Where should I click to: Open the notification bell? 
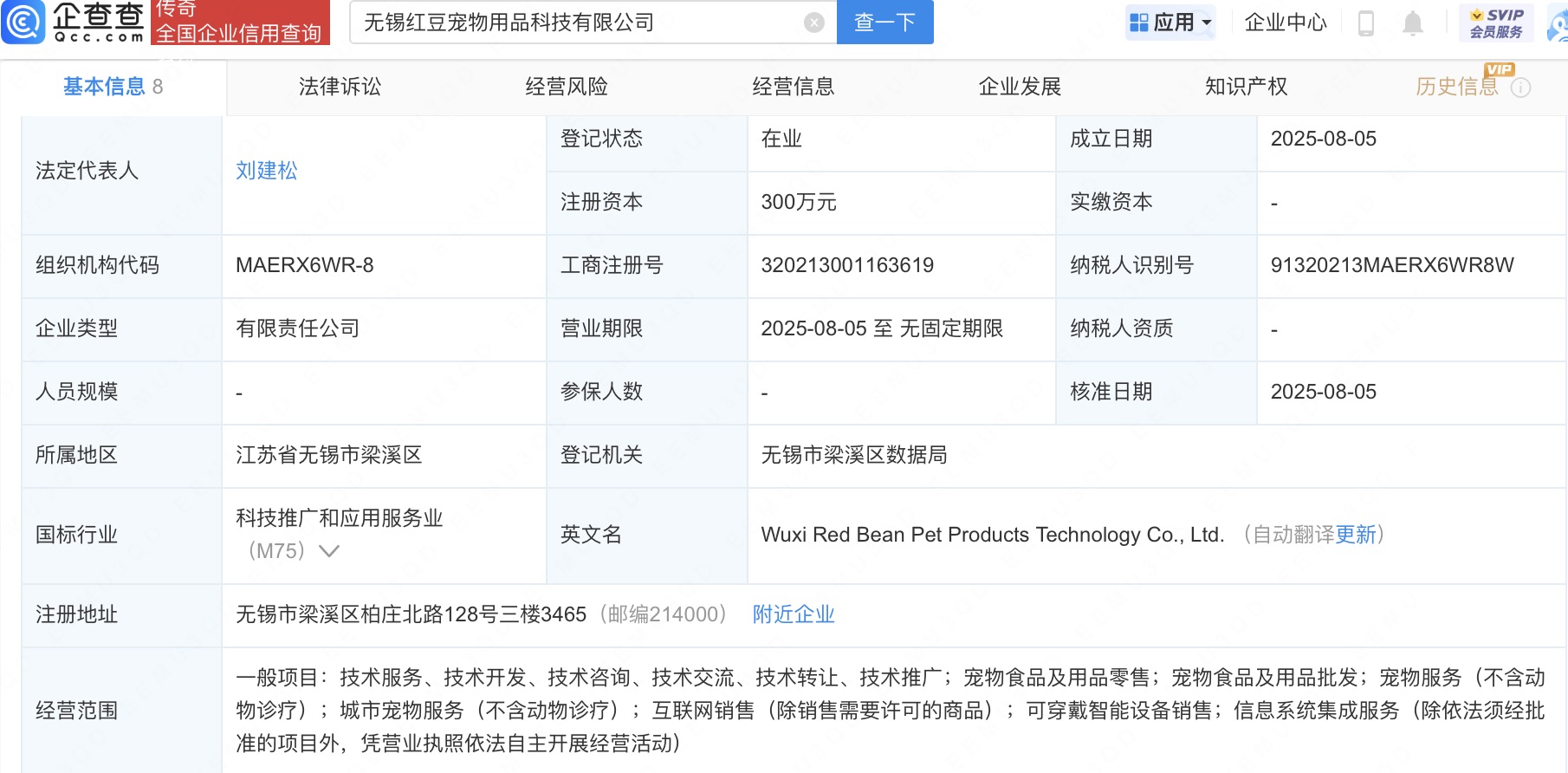tap(1412, 23)
